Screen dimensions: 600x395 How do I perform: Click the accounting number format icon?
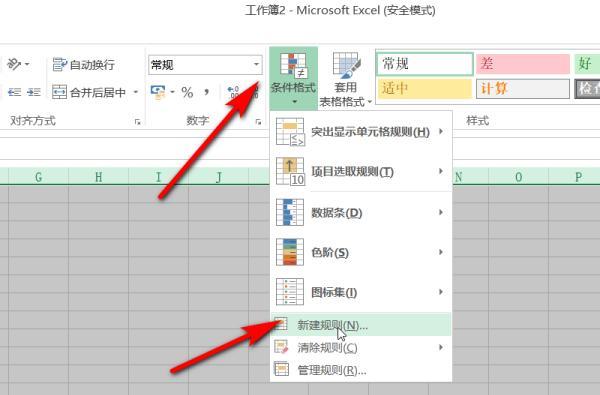click(x=158, y=92)
